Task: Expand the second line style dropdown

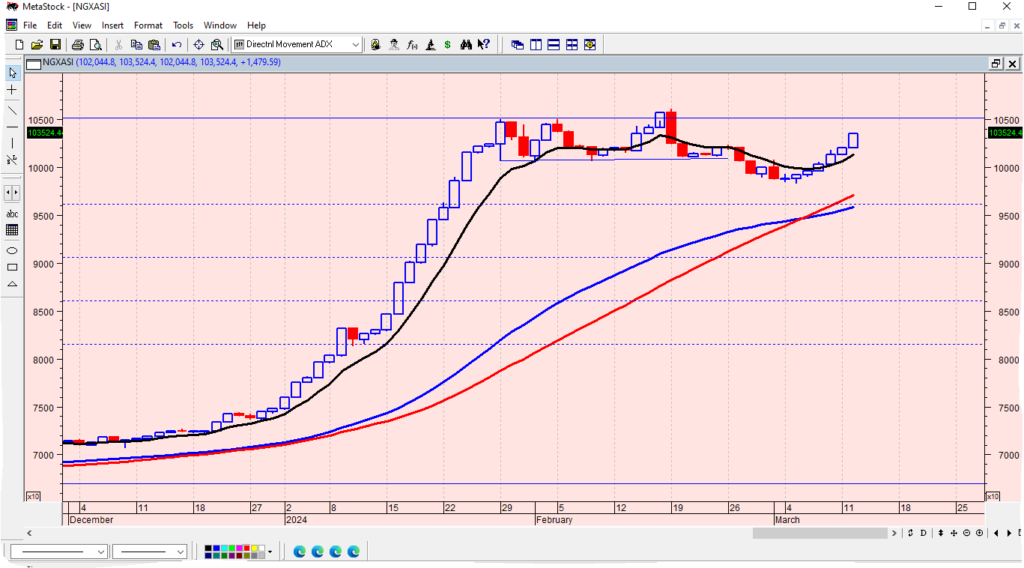Action: pos(180,551)
